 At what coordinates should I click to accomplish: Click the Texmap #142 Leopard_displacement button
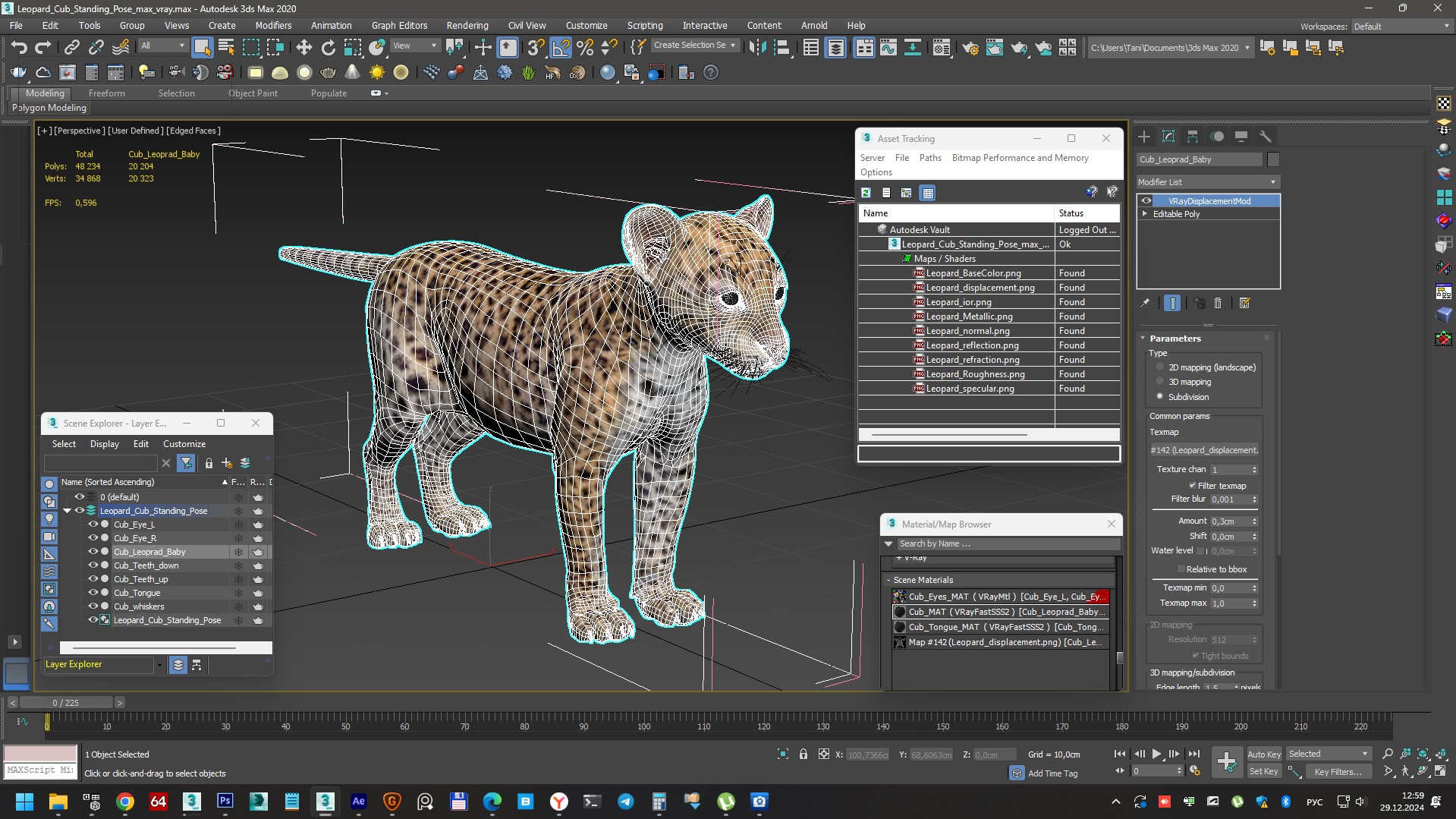pyautogui.click(x=1204, y=450)
